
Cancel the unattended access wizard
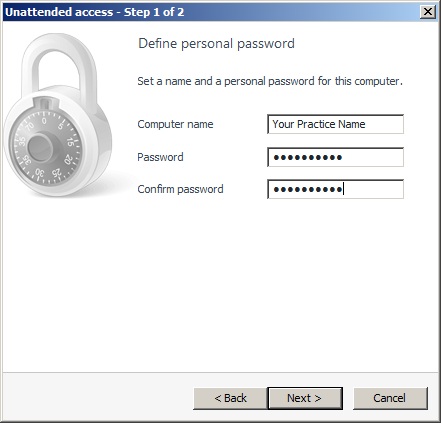[x=390, y=398]
